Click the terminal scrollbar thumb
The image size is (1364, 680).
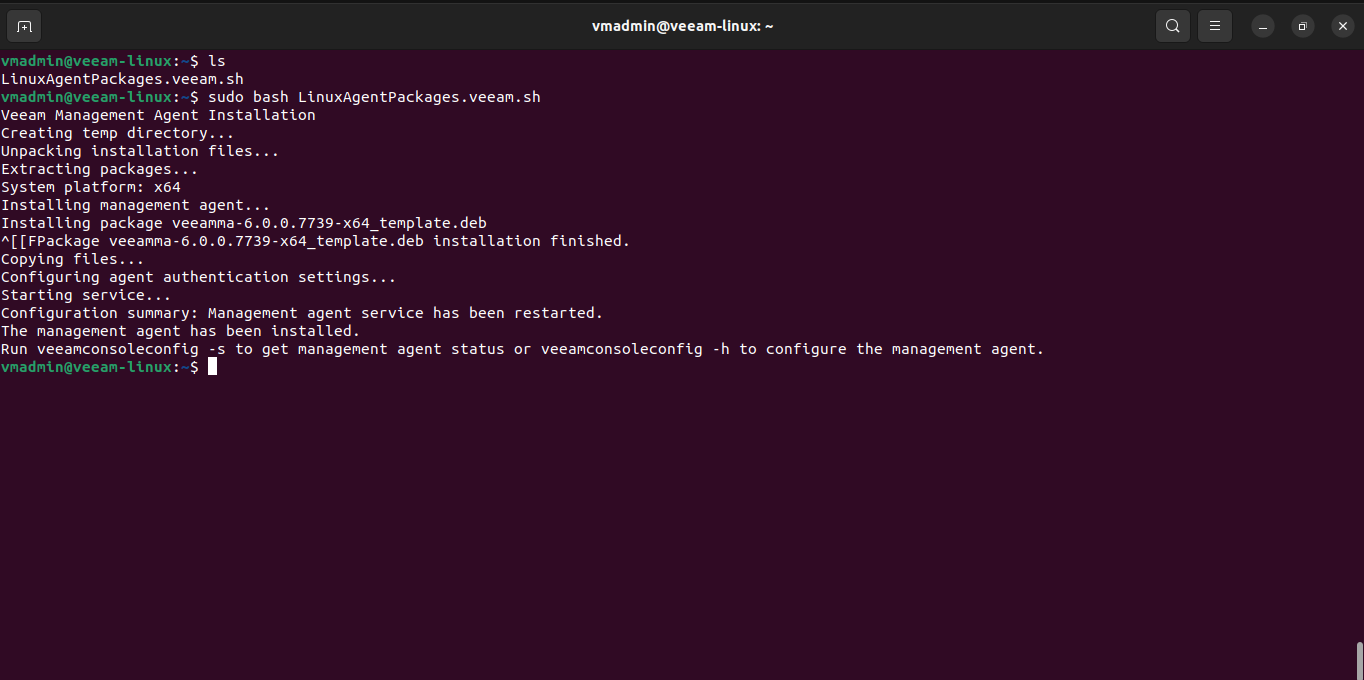point(1359,660)
